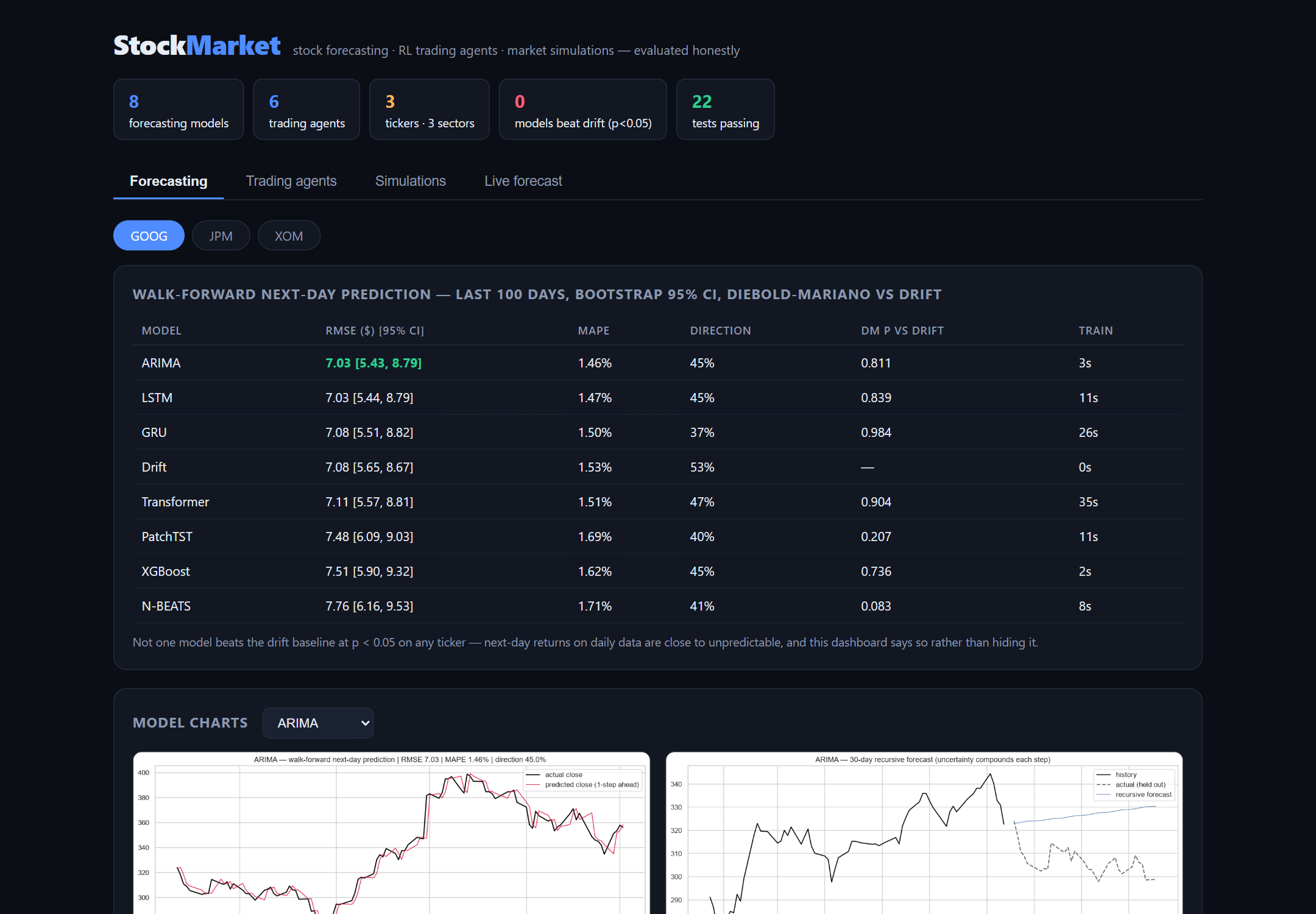Viewport: 1316px width, 914px height.
Task: Click the N-BEATS row model name
Action: (x=166, y=606)
